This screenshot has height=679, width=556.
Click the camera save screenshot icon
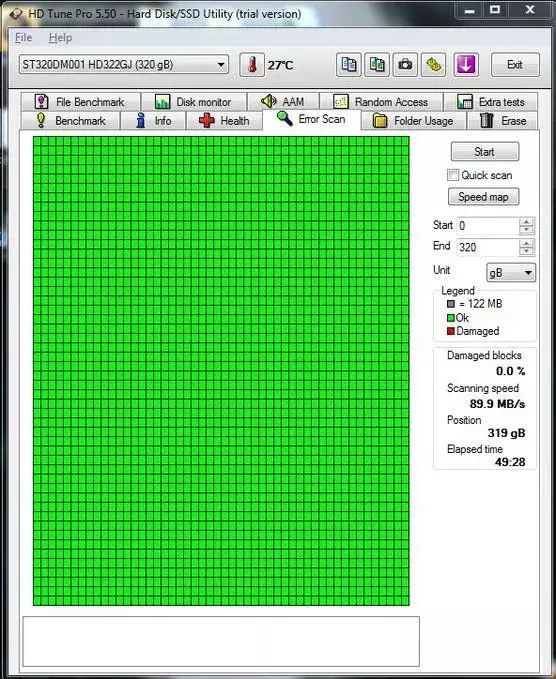(405, 65)
